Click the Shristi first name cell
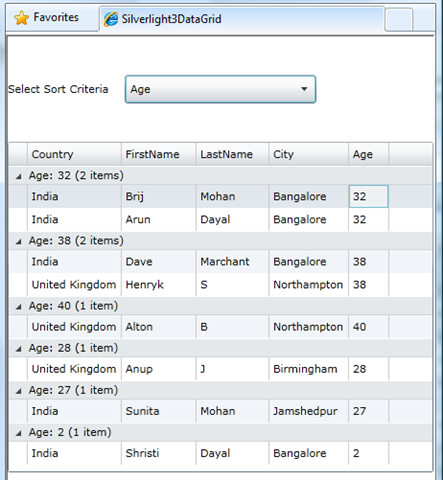 tap(159, 453)
